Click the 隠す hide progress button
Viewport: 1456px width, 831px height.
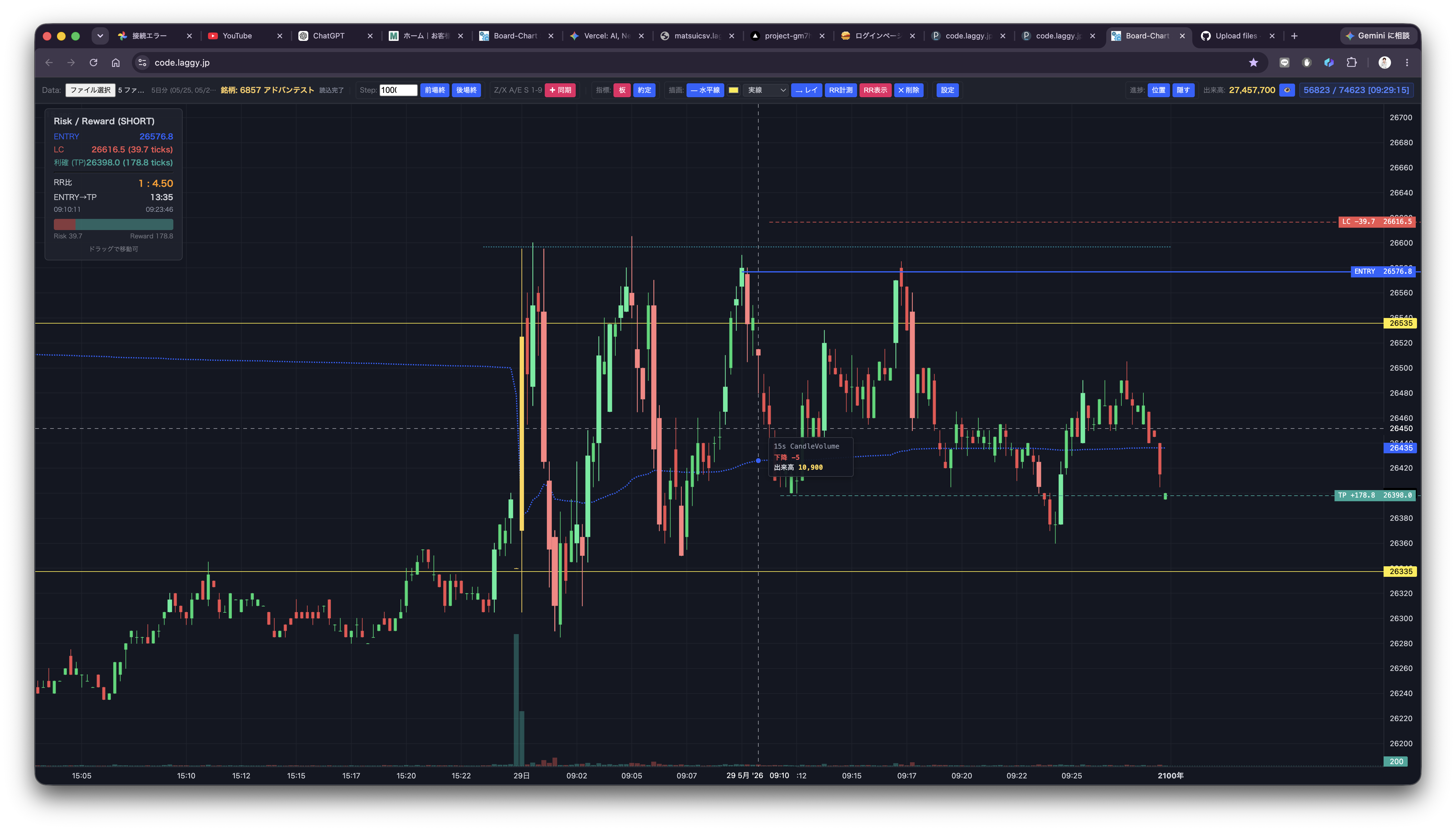1183,90
